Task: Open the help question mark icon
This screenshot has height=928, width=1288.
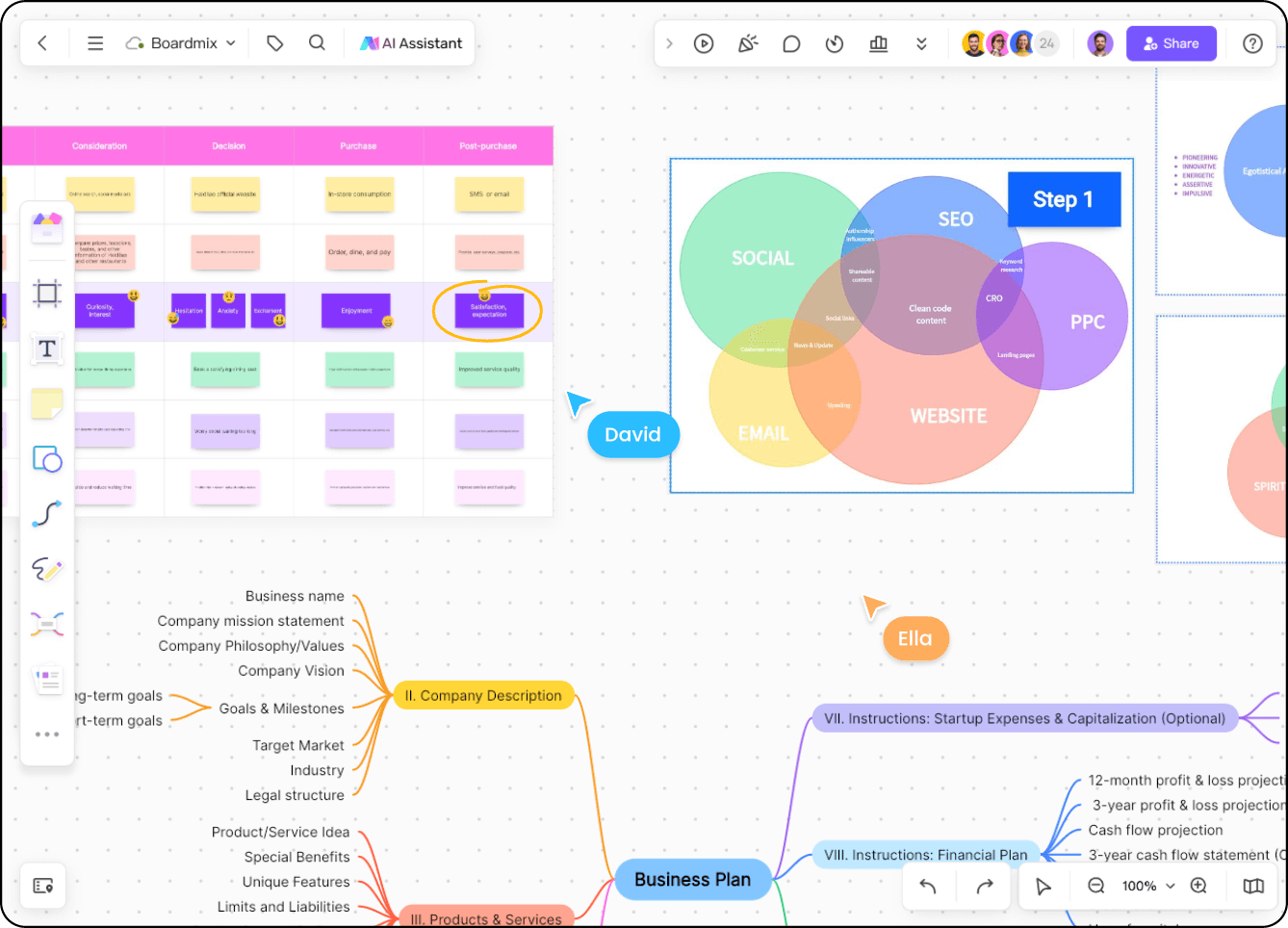Action: pyautogui.click(x=1252, y=43)
